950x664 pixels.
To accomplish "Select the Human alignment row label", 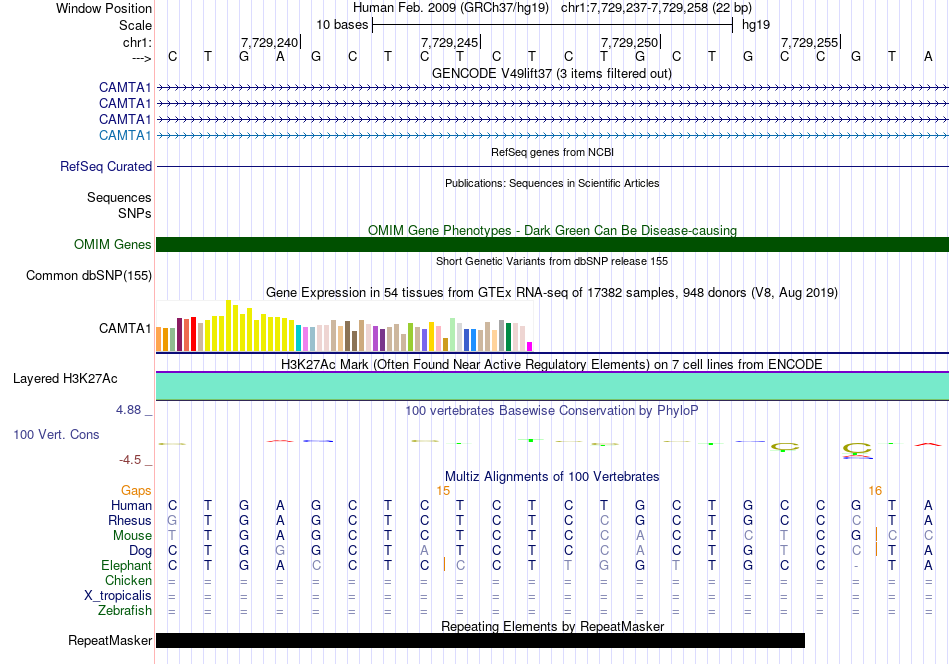I will (x=131, y=505).
